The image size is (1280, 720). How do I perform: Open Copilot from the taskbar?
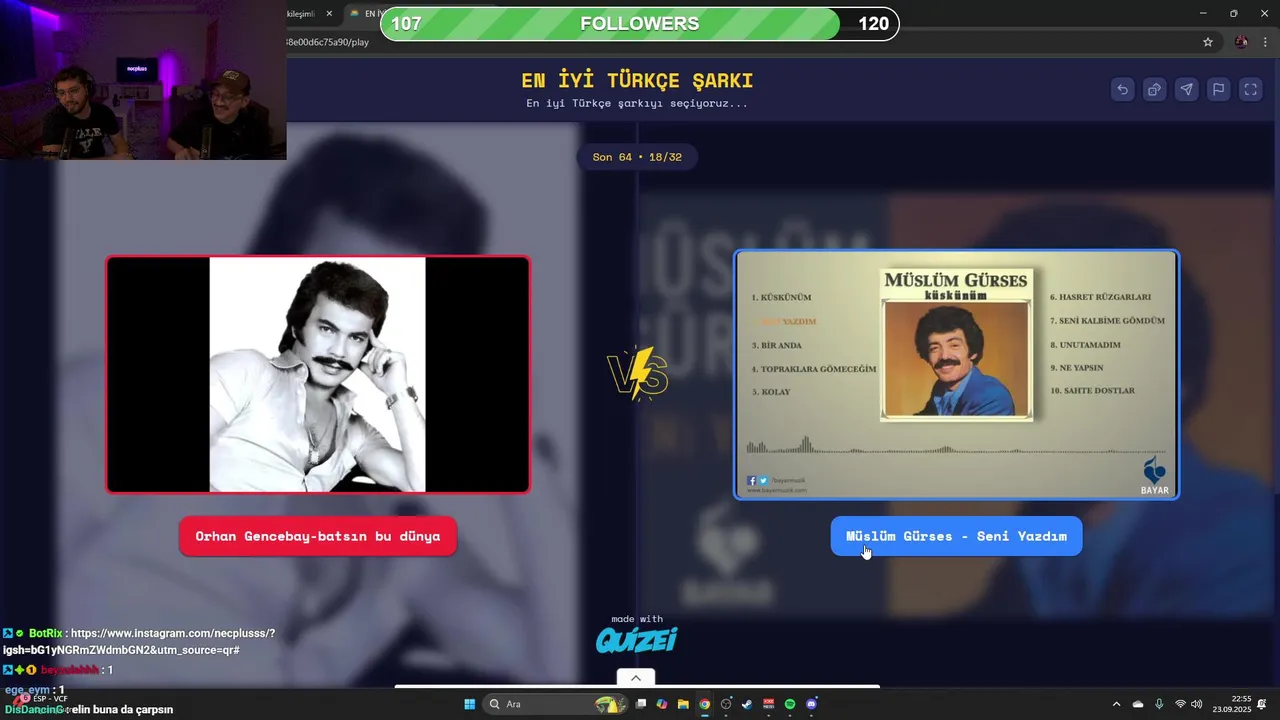(662, 704)
